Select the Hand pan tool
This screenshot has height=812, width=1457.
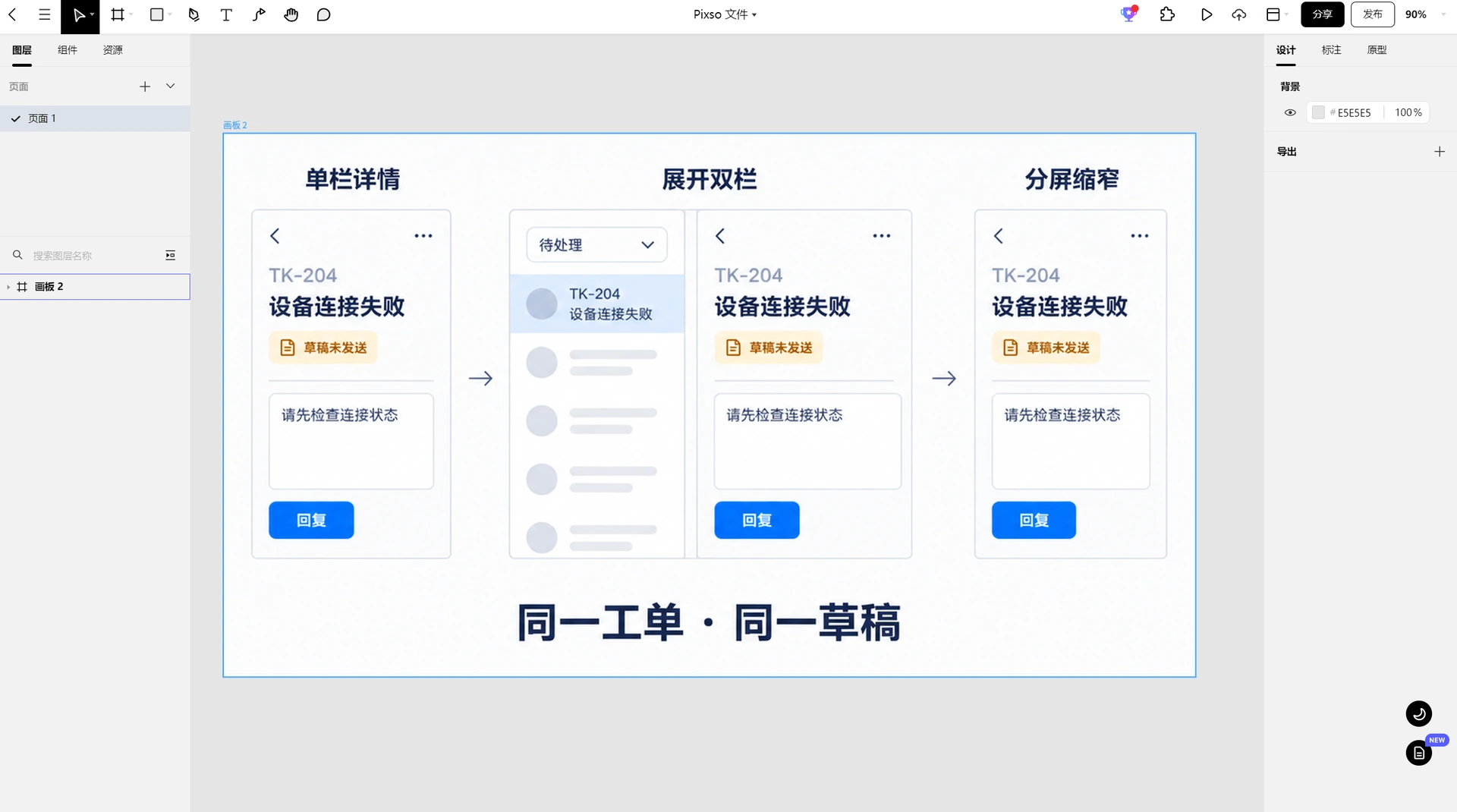(291, 14)
